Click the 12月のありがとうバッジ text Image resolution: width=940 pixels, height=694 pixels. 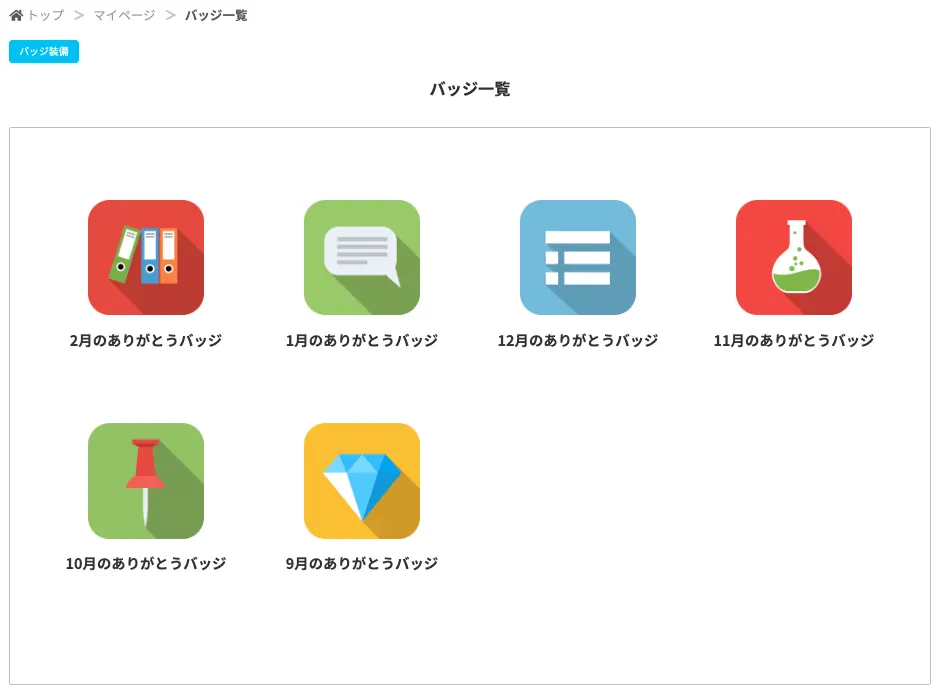coord(578,340)
